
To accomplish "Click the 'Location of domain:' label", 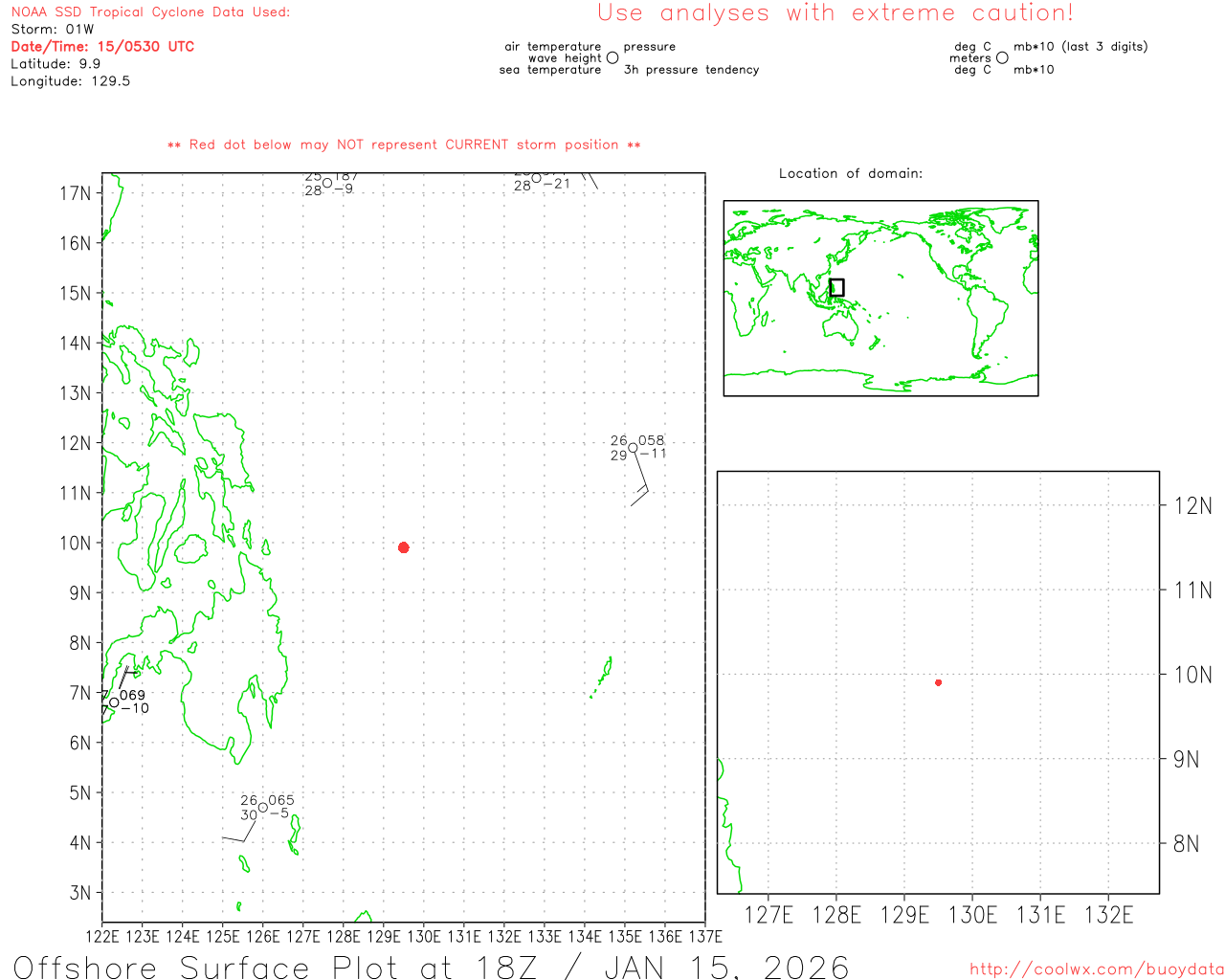I will (x=851, y=173).
